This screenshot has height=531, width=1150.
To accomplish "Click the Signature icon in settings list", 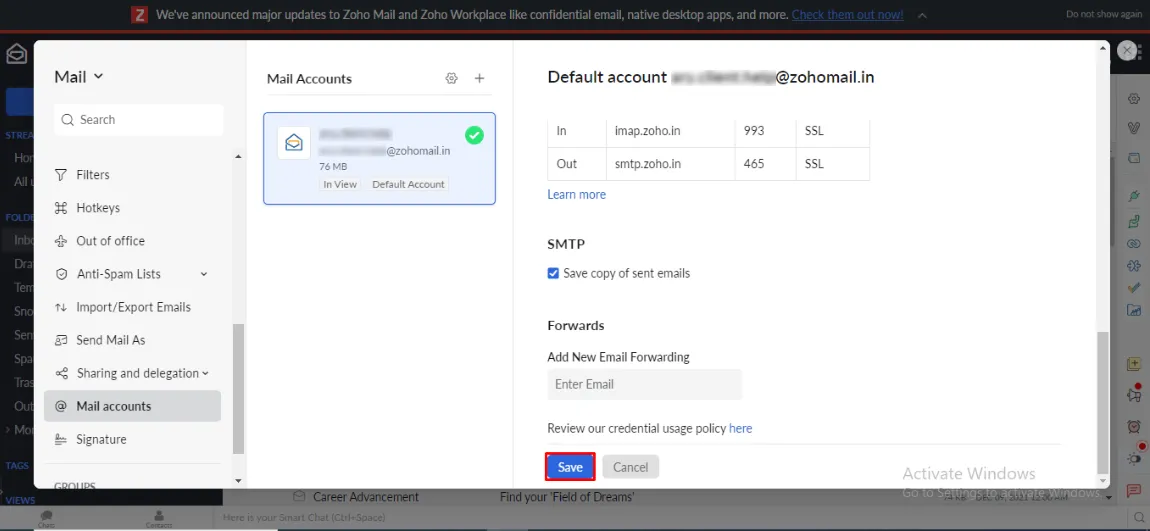I will pos(61,440).
